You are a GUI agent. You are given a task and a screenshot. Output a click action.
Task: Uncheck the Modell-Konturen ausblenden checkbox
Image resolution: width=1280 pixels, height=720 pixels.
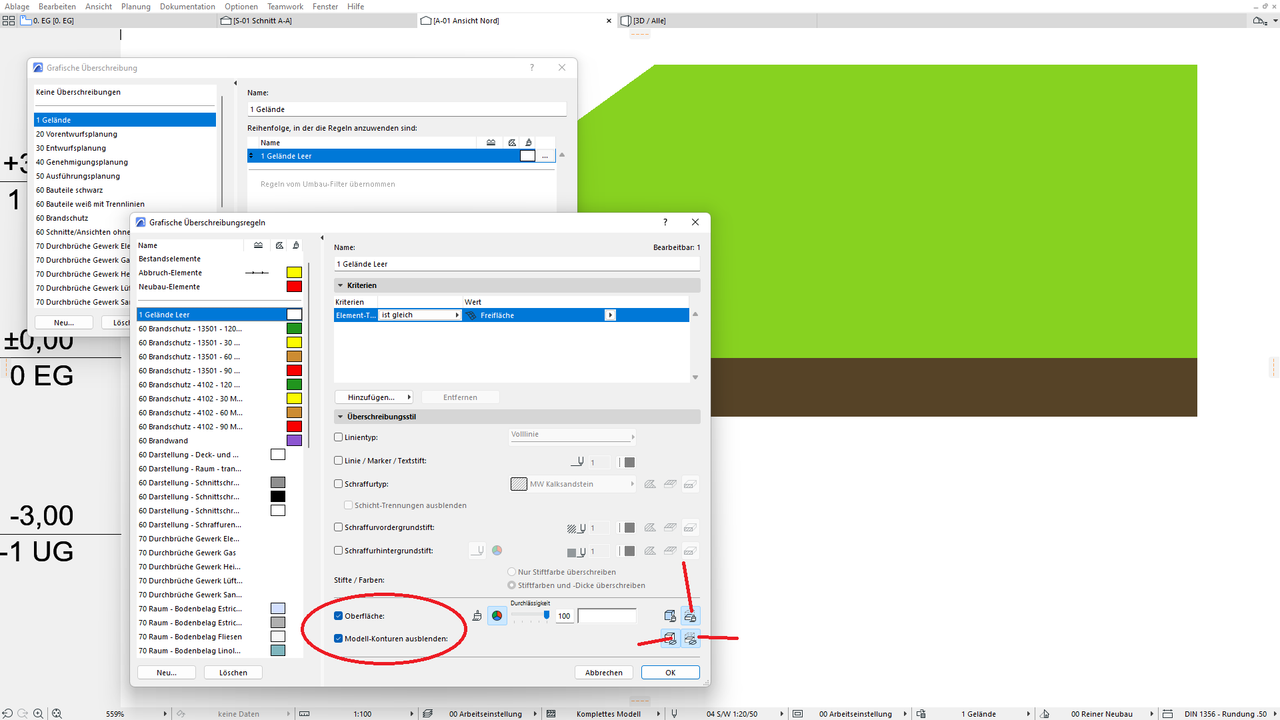coord(339,638)
